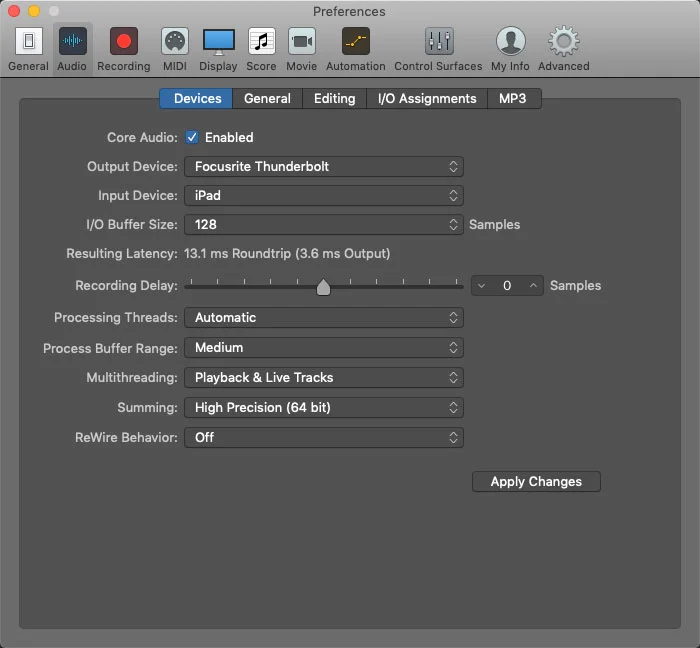This screenshot has height=648, width=700.
Task: Click the Recording Delay value field
Action: point(507,286)
